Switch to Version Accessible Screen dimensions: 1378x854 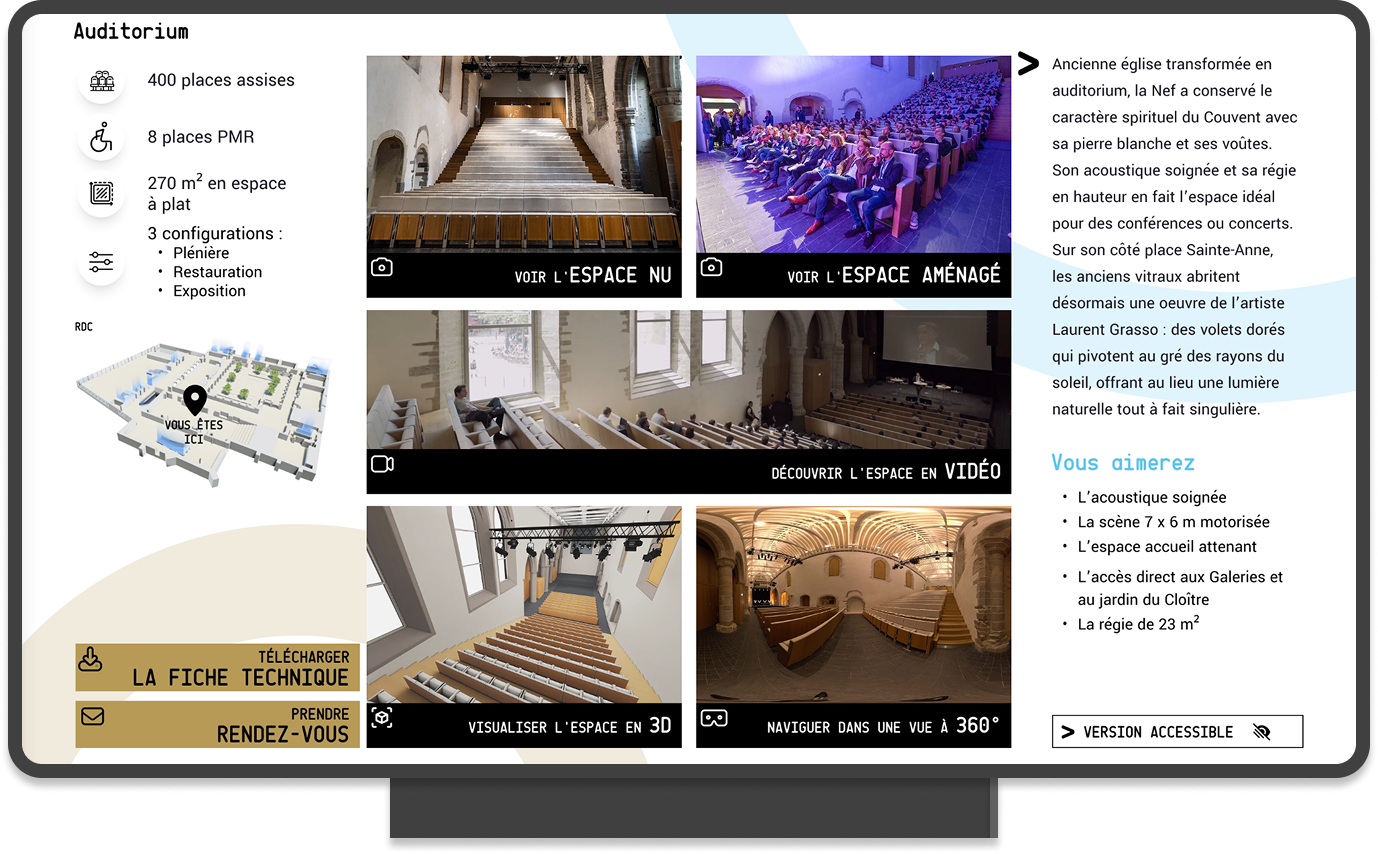tap(1177, 732)
